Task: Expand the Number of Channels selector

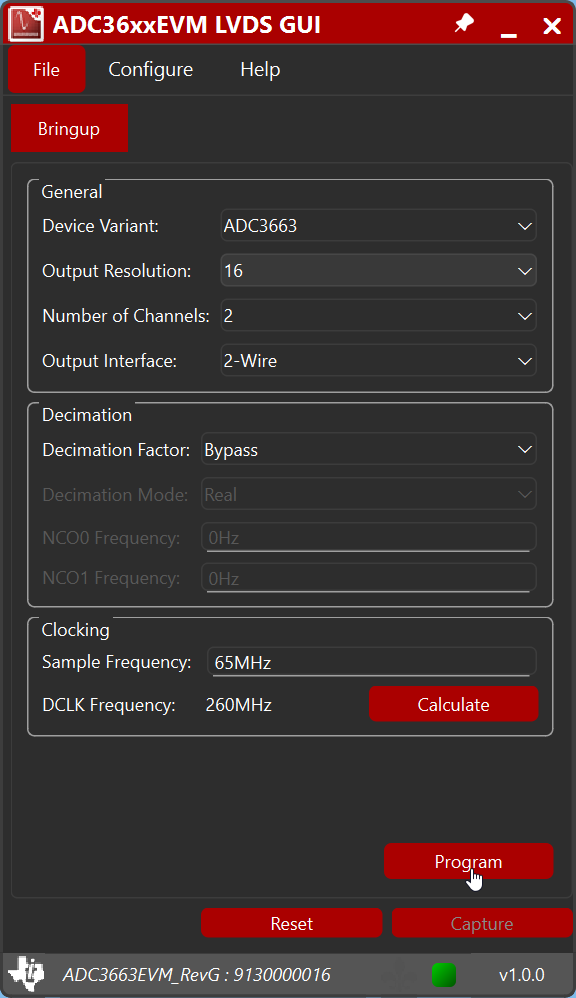Action: click(x=378, y=315)
